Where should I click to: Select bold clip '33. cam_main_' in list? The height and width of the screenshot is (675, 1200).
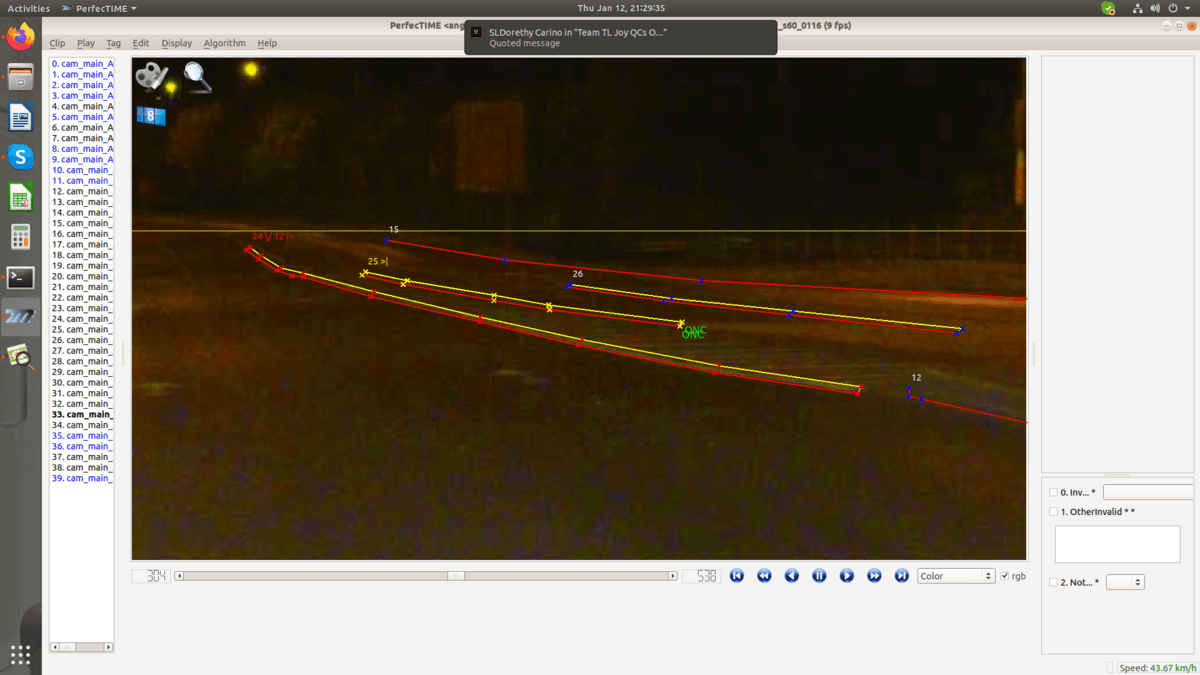pyautogui.click(x=82, y=414)
